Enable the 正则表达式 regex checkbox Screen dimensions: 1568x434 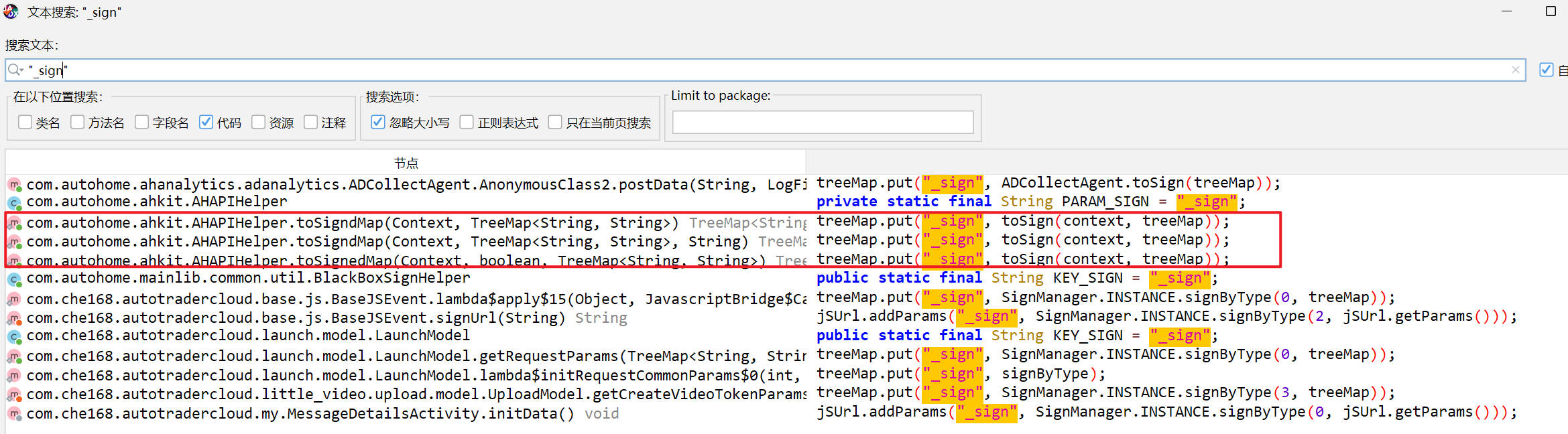[x=467, y=122]
